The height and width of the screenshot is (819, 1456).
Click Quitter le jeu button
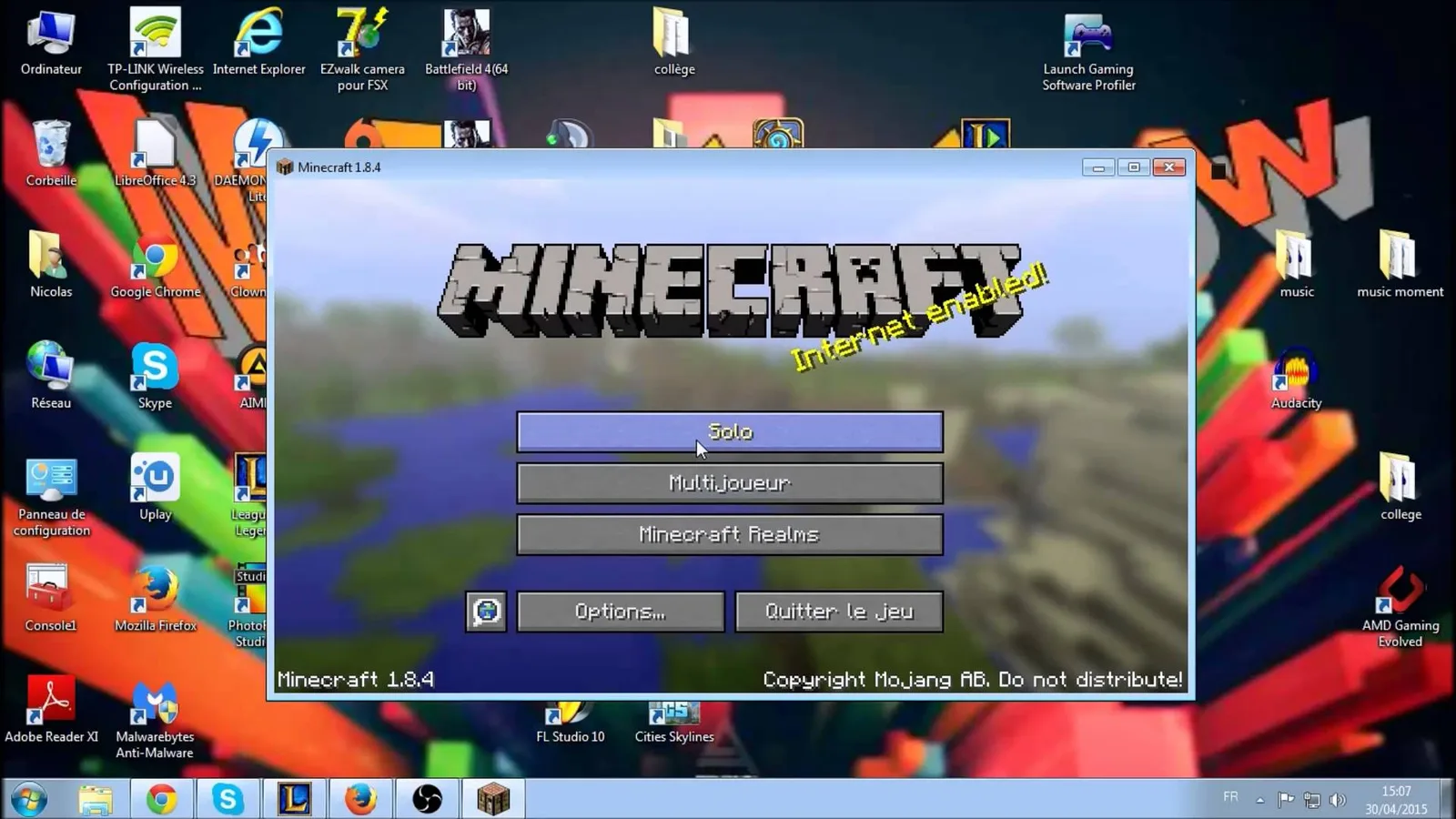click(x=839, y=612)
